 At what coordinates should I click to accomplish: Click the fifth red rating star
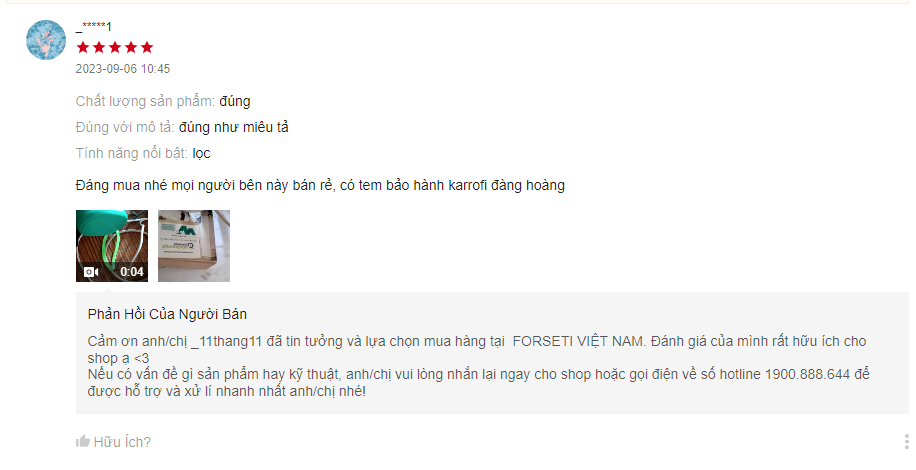pos(147,47)
